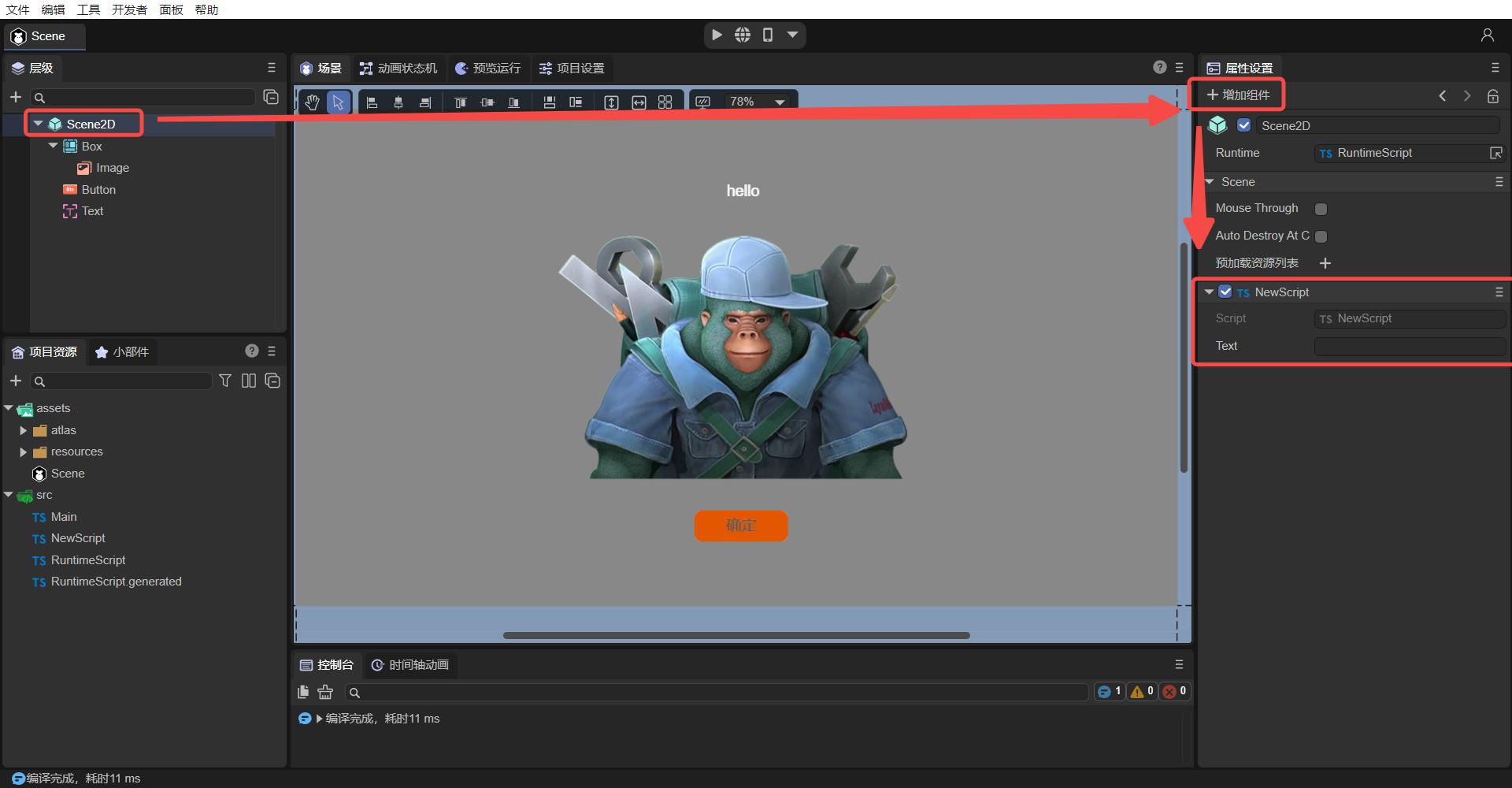Open the 项目设置 tab
1512x788 pixels.
(x=572, y=69)
